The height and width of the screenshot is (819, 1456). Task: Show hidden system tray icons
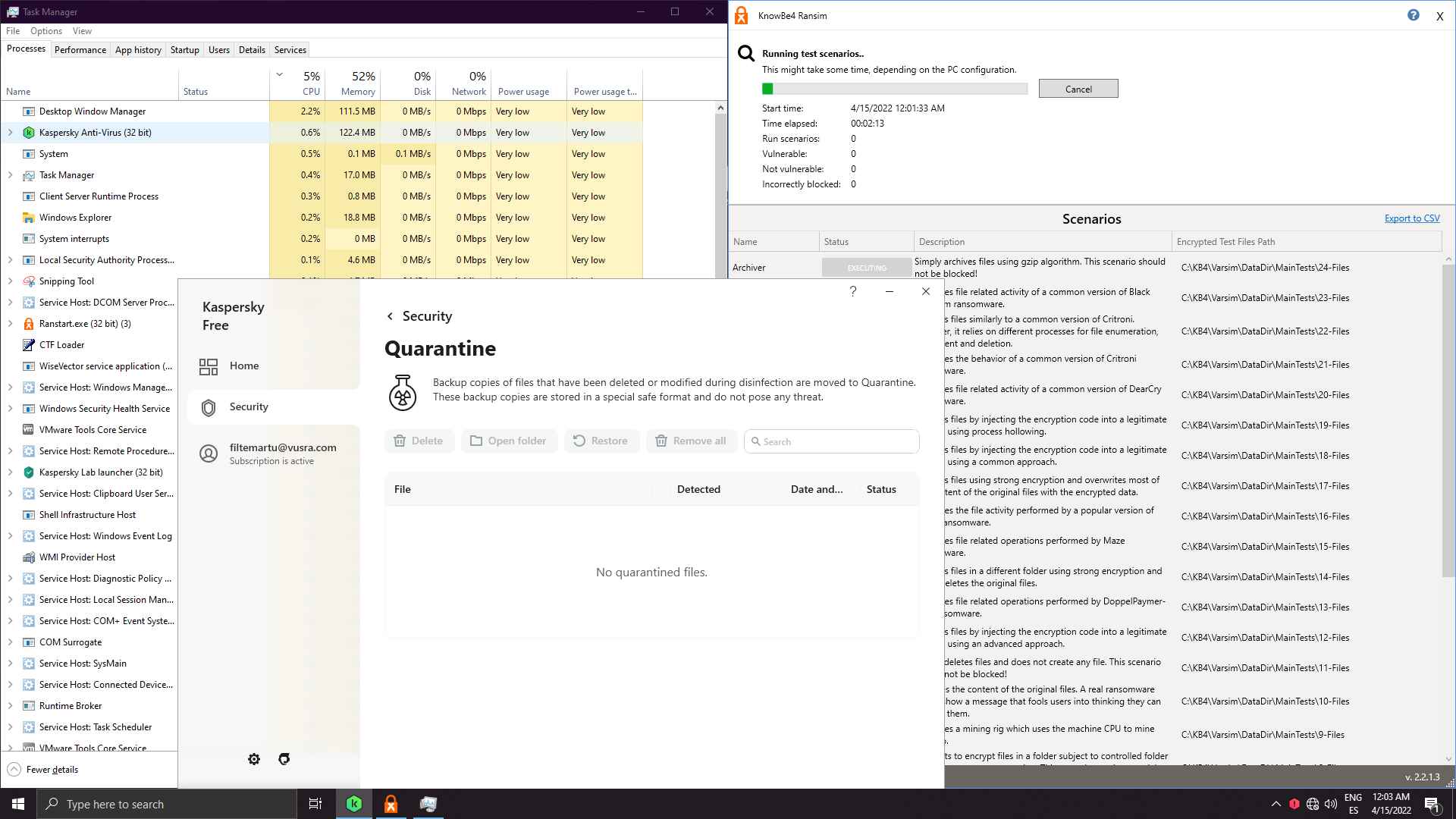coord(1276,804)
